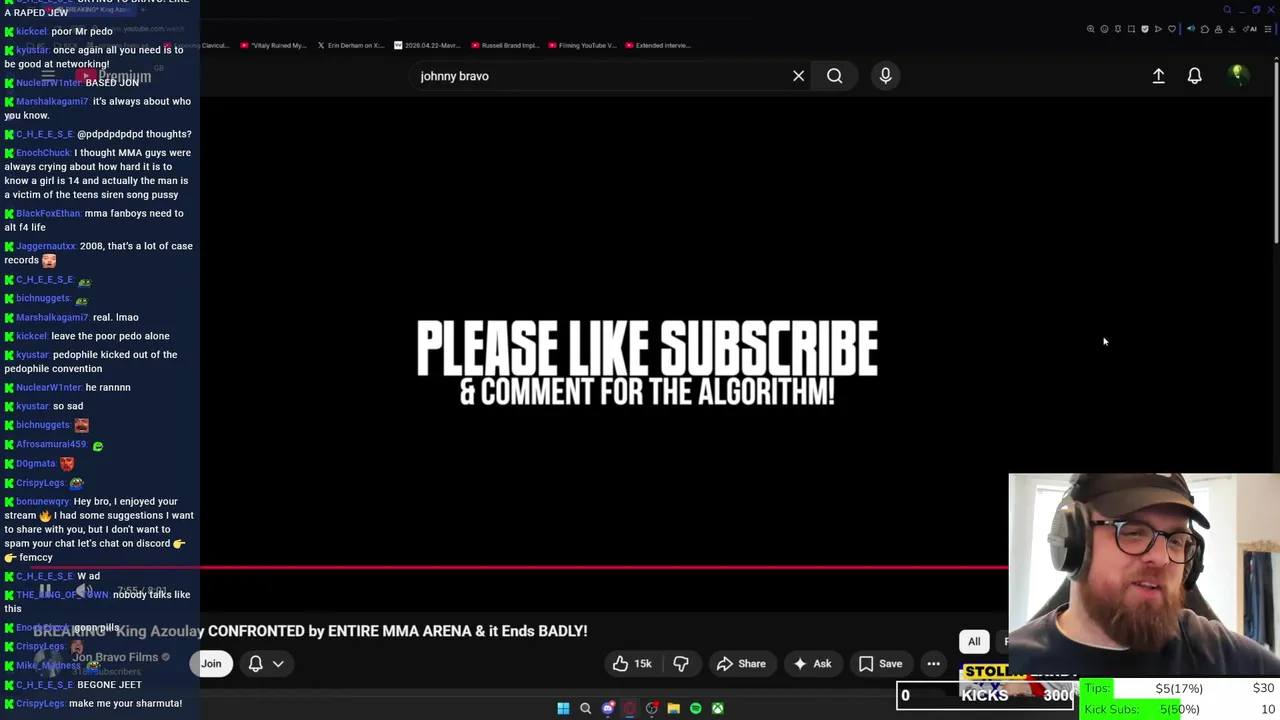Switch to 'Russell Brand Impl...' tab
1280x720 pixels.
coord(505,45)
